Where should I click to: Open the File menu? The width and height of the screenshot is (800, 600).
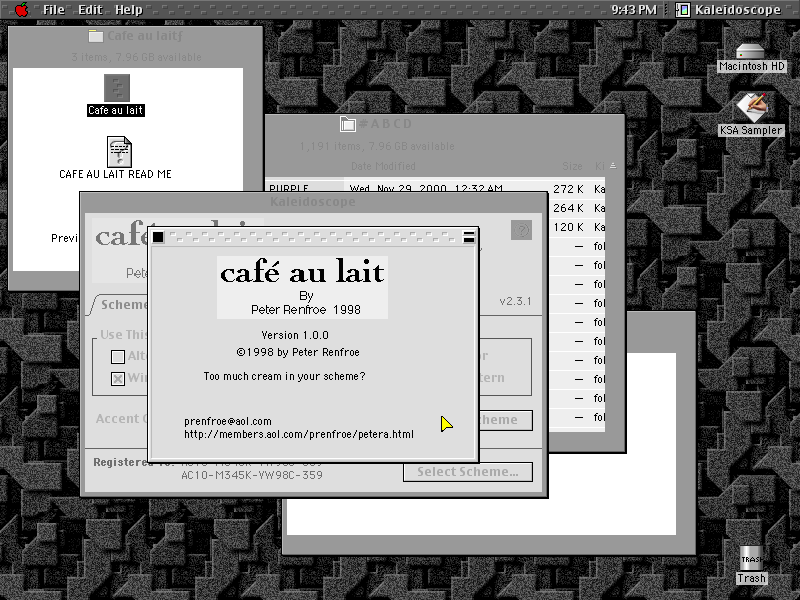[54, 10]
